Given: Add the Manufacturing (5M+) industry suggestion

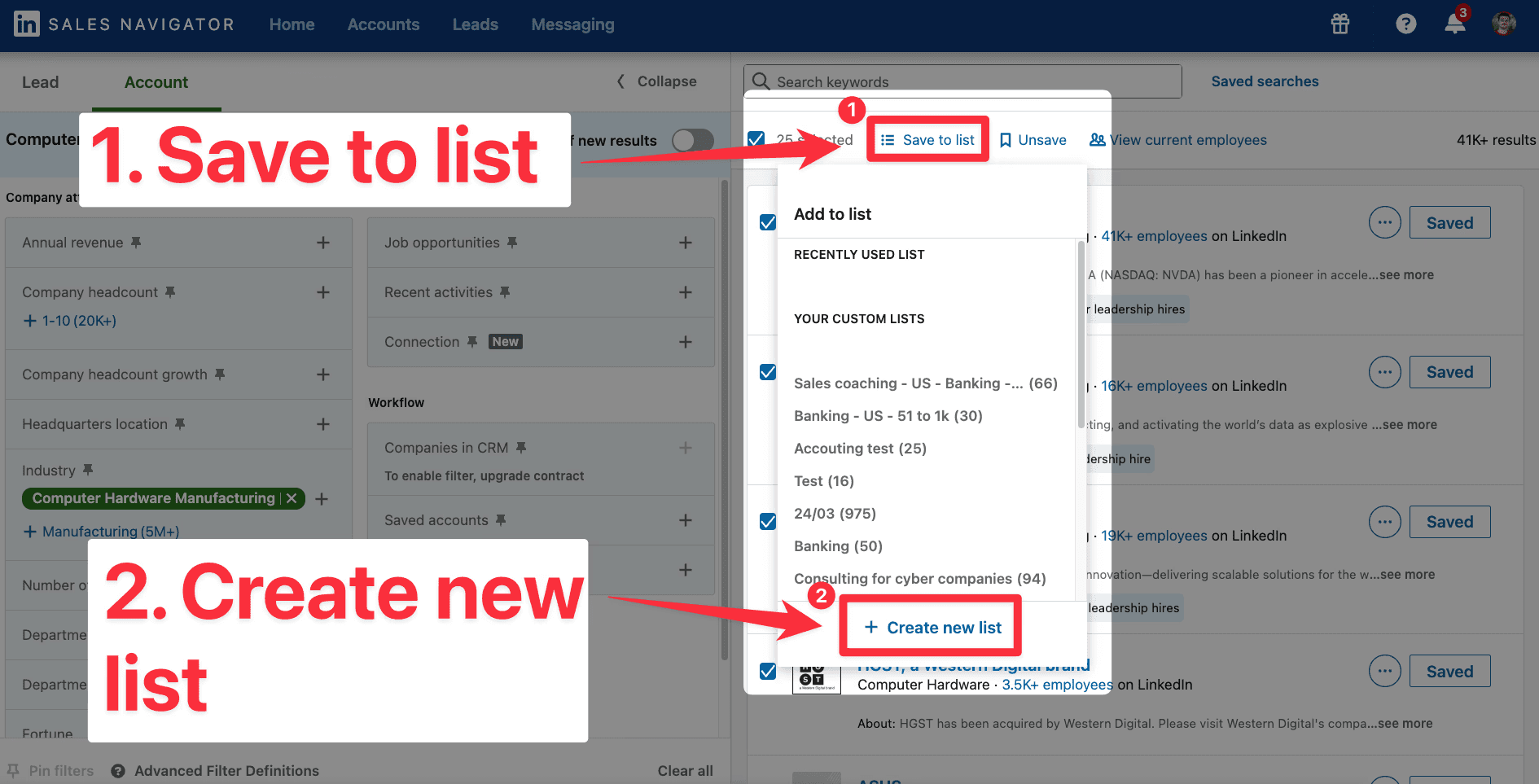Looking at the screenshot, I should point(102,532).
